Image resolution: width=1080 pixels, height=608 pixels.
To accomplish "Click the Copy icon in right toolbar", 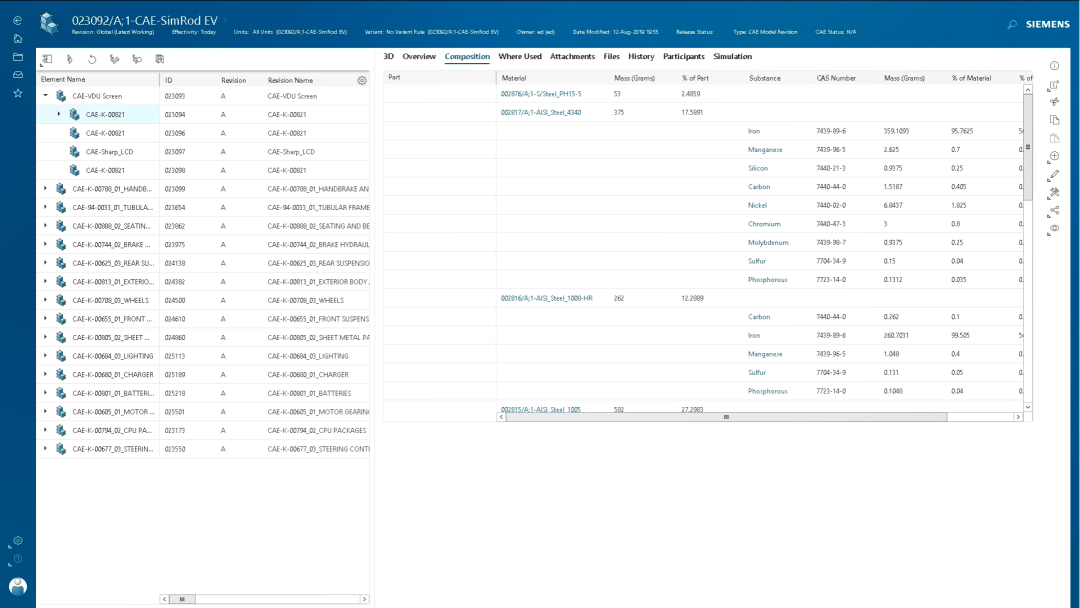I will click(1054, 120).
